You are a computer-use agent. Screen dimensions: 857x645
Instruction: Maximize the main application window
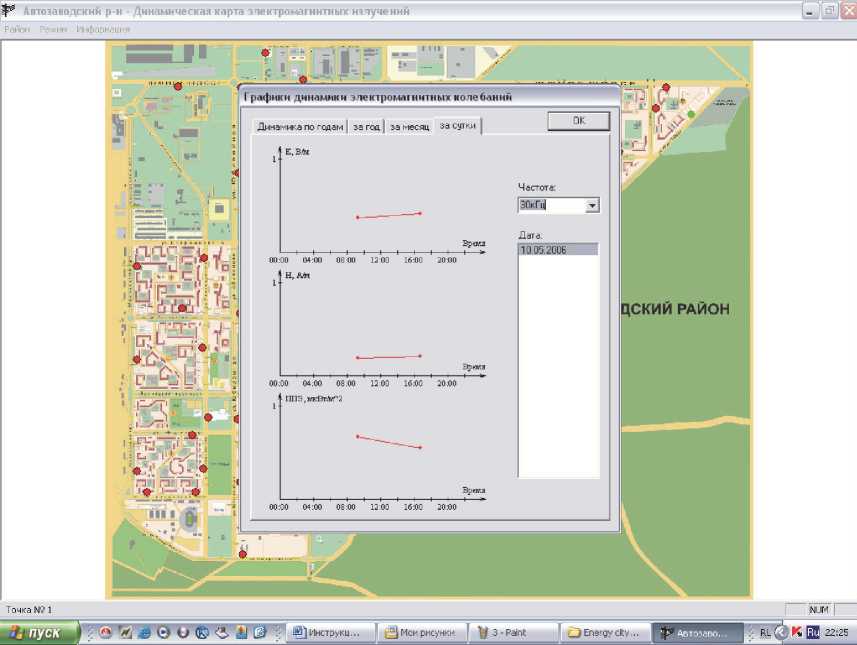pos(830,11)
